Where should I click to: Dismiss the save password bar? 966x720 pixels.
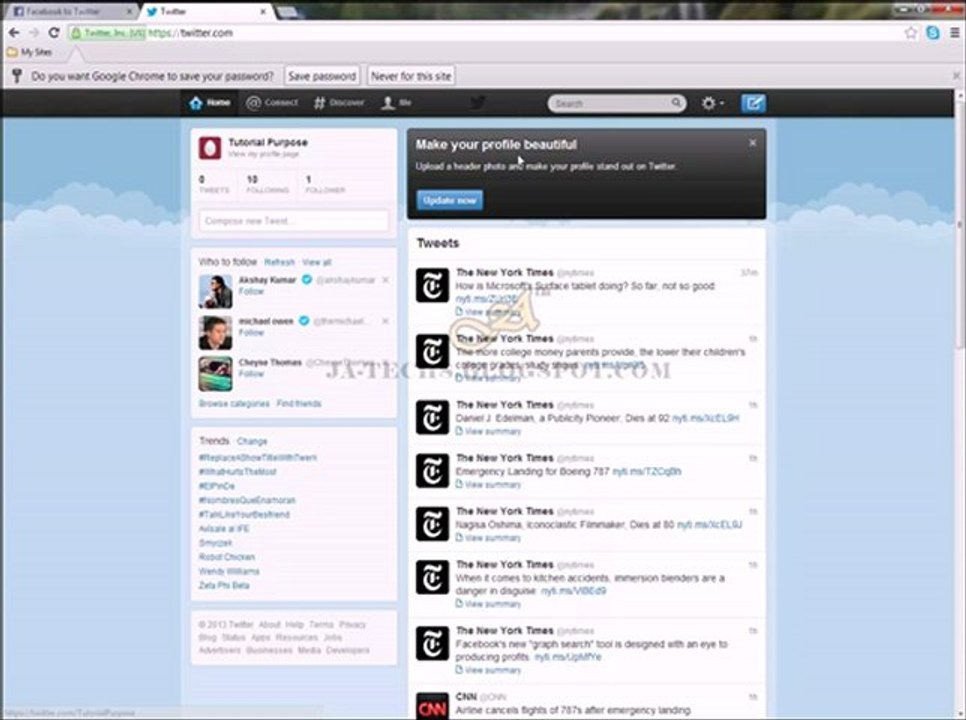click(956, 76)
